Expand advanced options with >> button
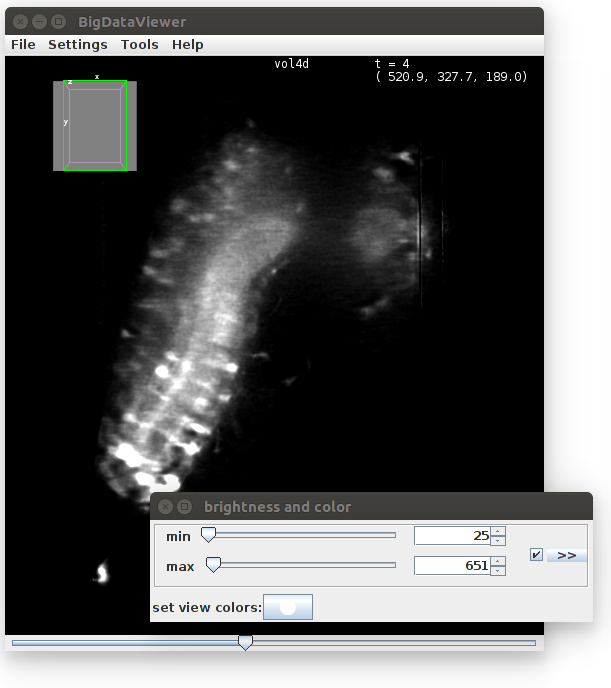 tap(567, 554)
